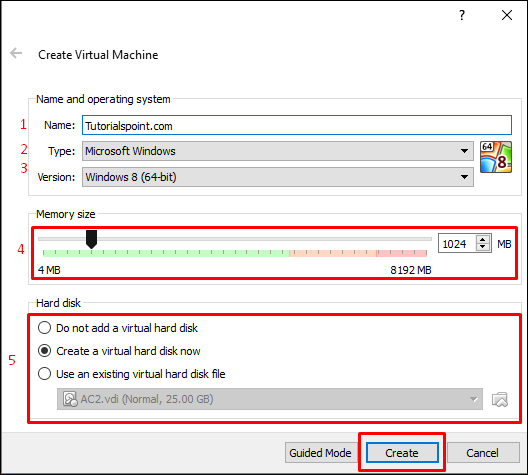
Task: Click the back arrow icon
Action: coord(16,53)
